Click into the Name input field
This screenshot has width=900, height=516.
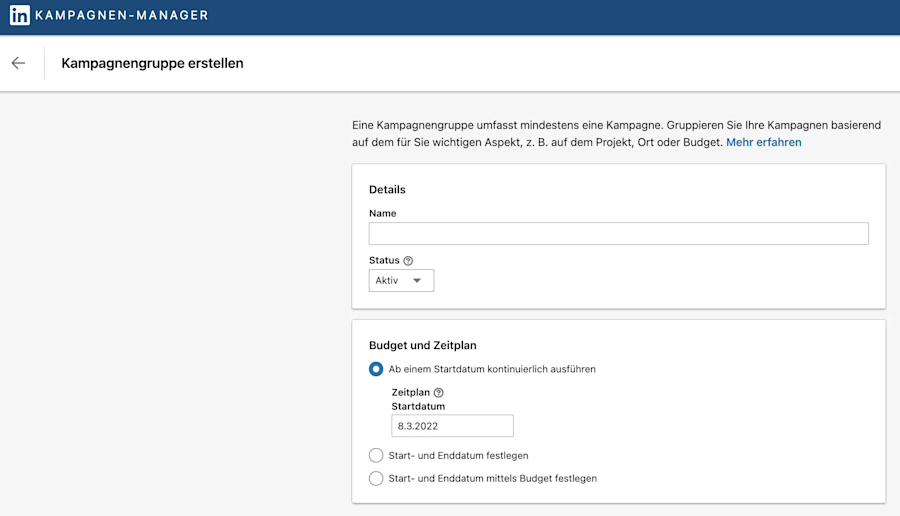click(618, 234)
